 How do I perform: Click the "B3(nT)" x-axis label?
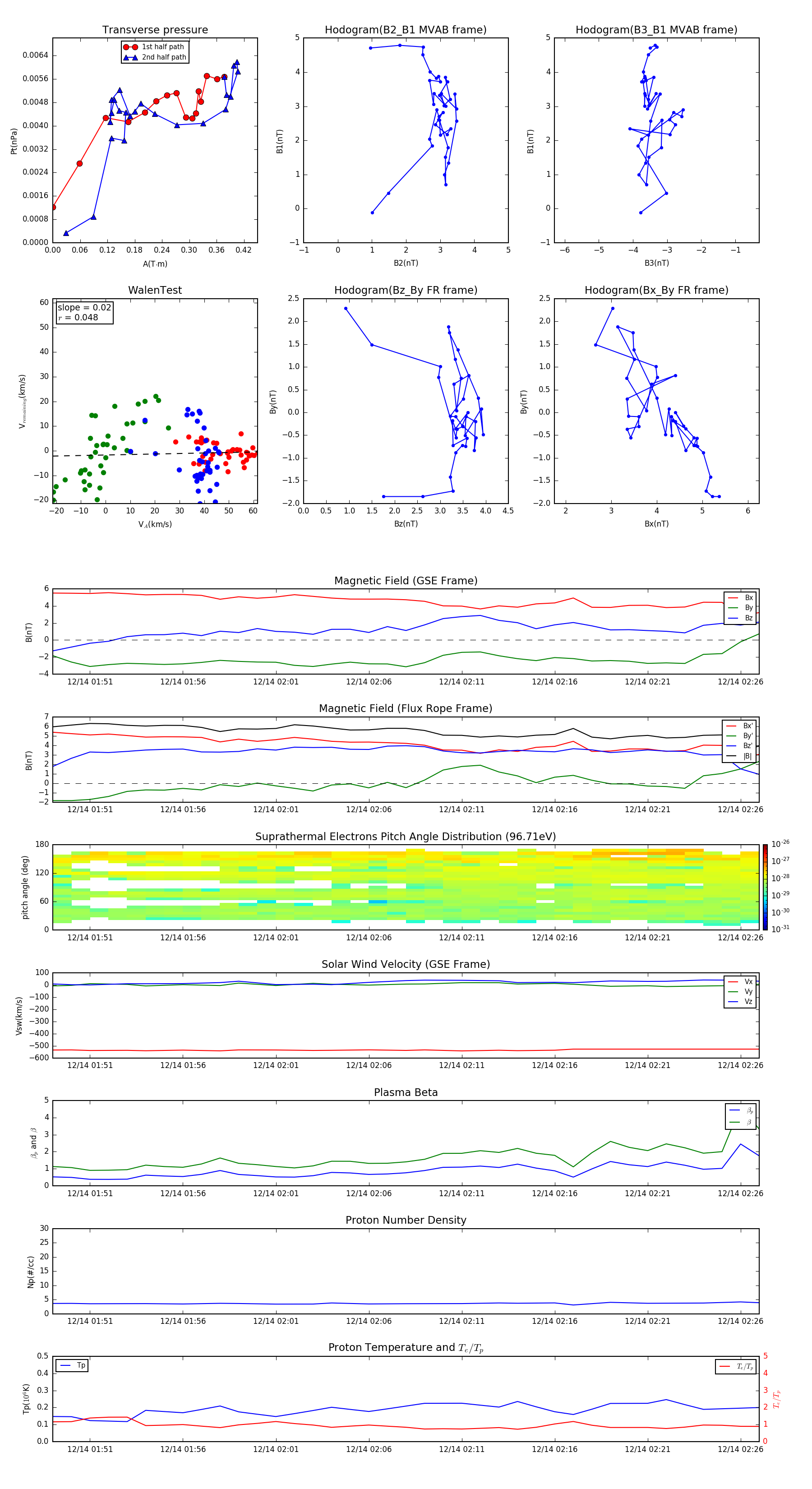point(656,263)
